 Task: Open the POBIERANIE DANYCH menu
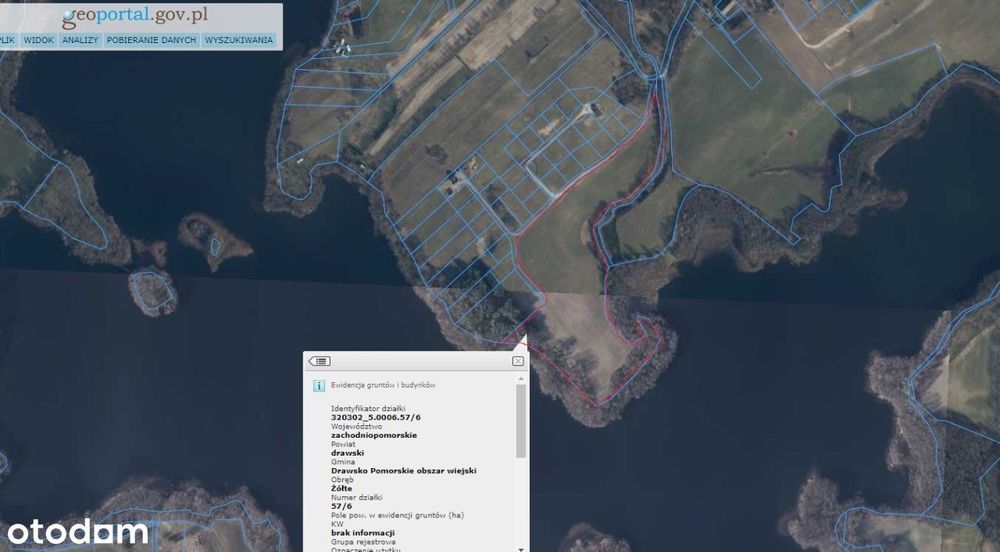151,40
